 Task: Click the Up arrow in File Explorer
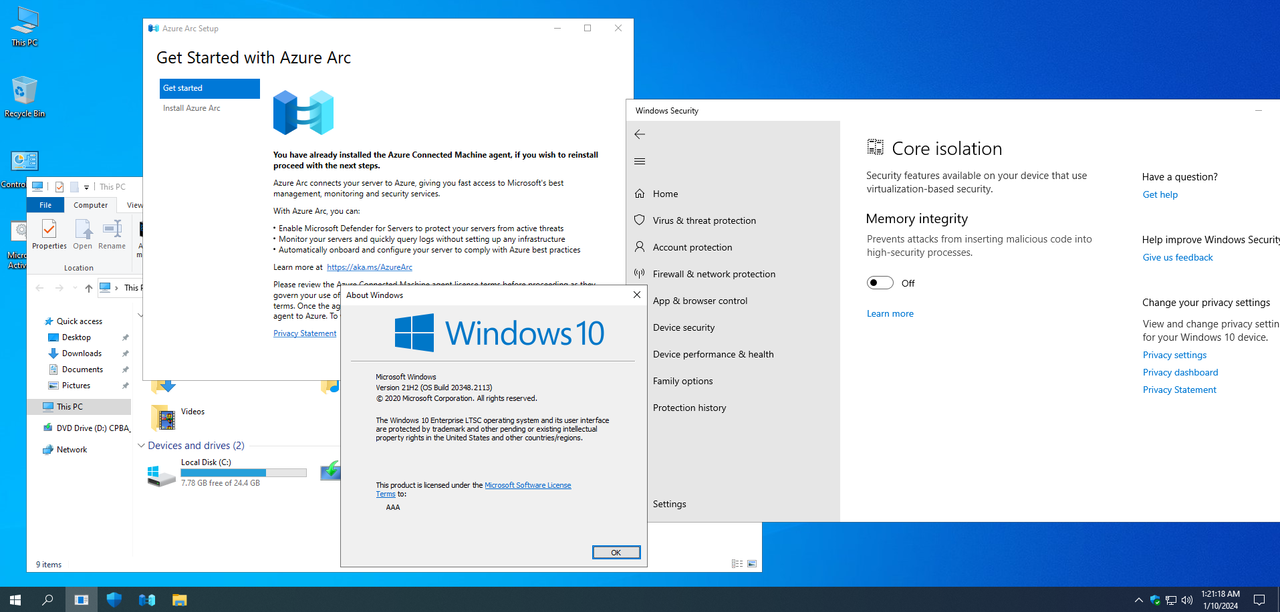pos(89,288)
